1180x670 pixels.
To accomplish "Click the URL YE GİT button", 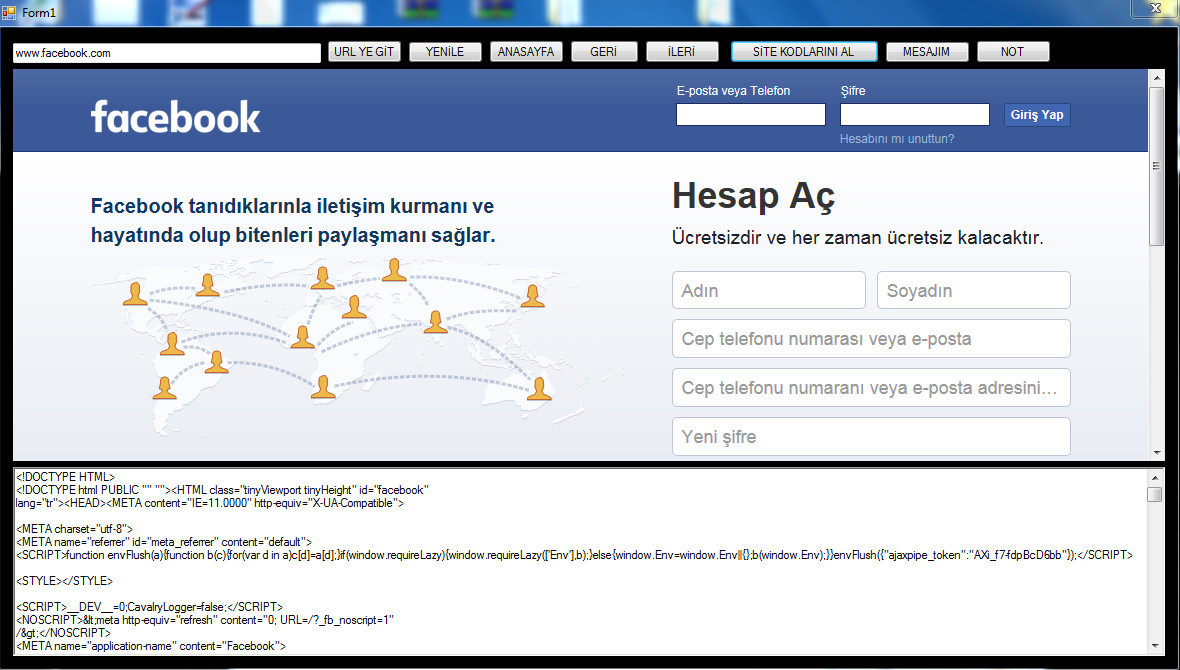I will (x=364, y=52).
